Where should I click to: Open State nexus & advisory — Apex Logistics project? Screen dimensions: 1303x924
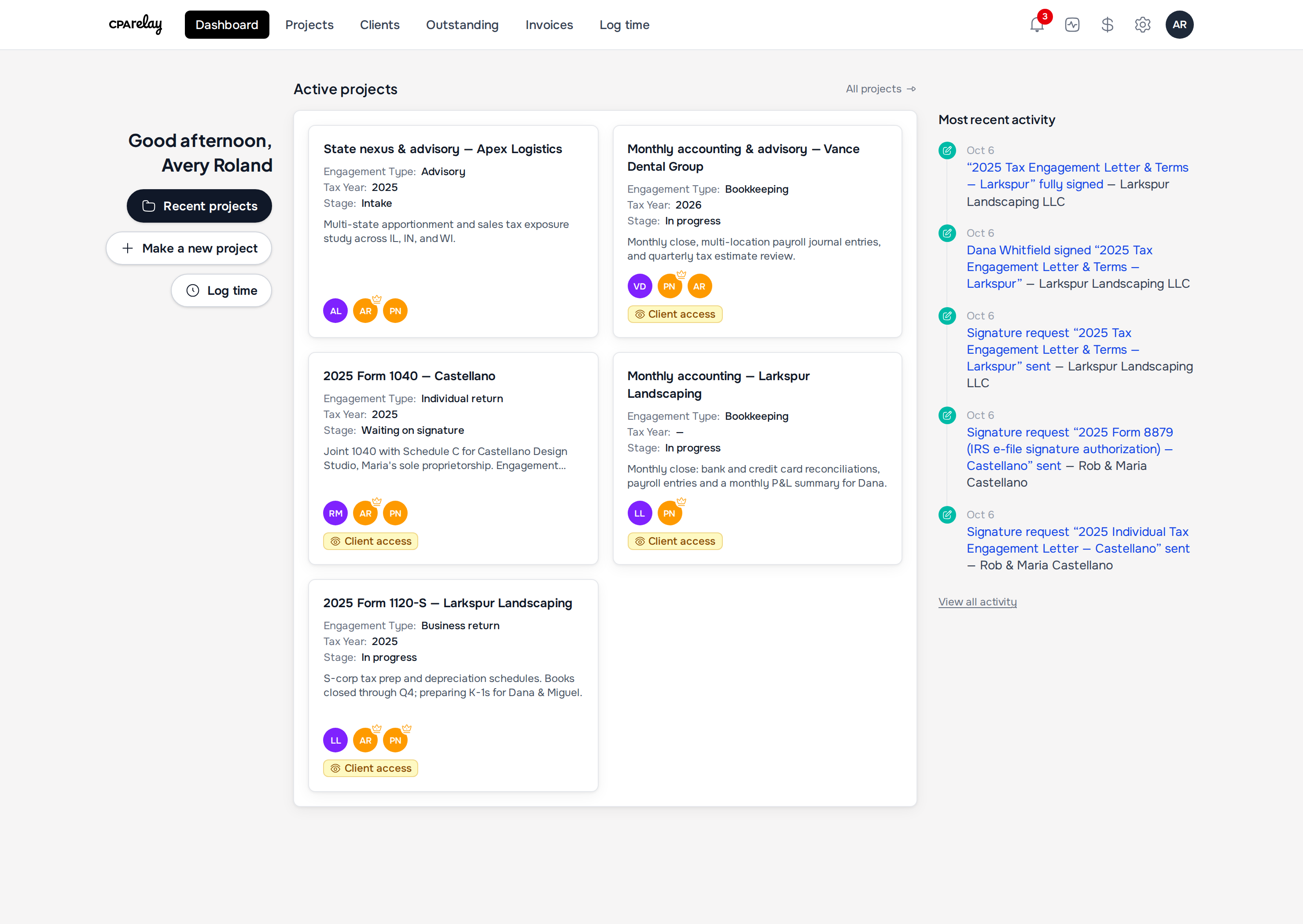coord(443,149)
